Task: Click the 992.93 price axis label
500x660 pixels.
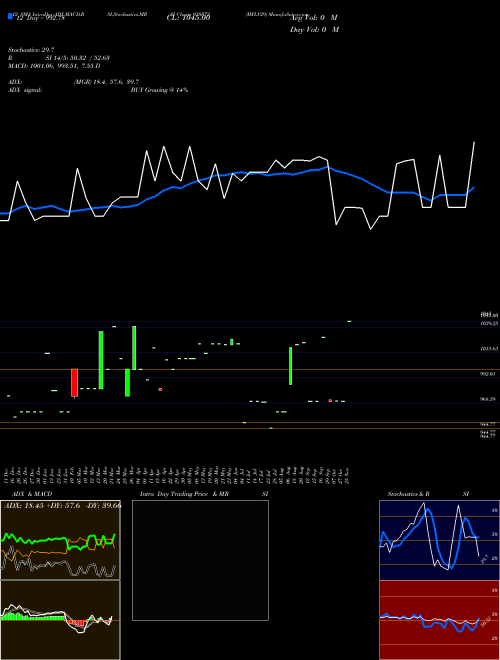Action: 489,374
